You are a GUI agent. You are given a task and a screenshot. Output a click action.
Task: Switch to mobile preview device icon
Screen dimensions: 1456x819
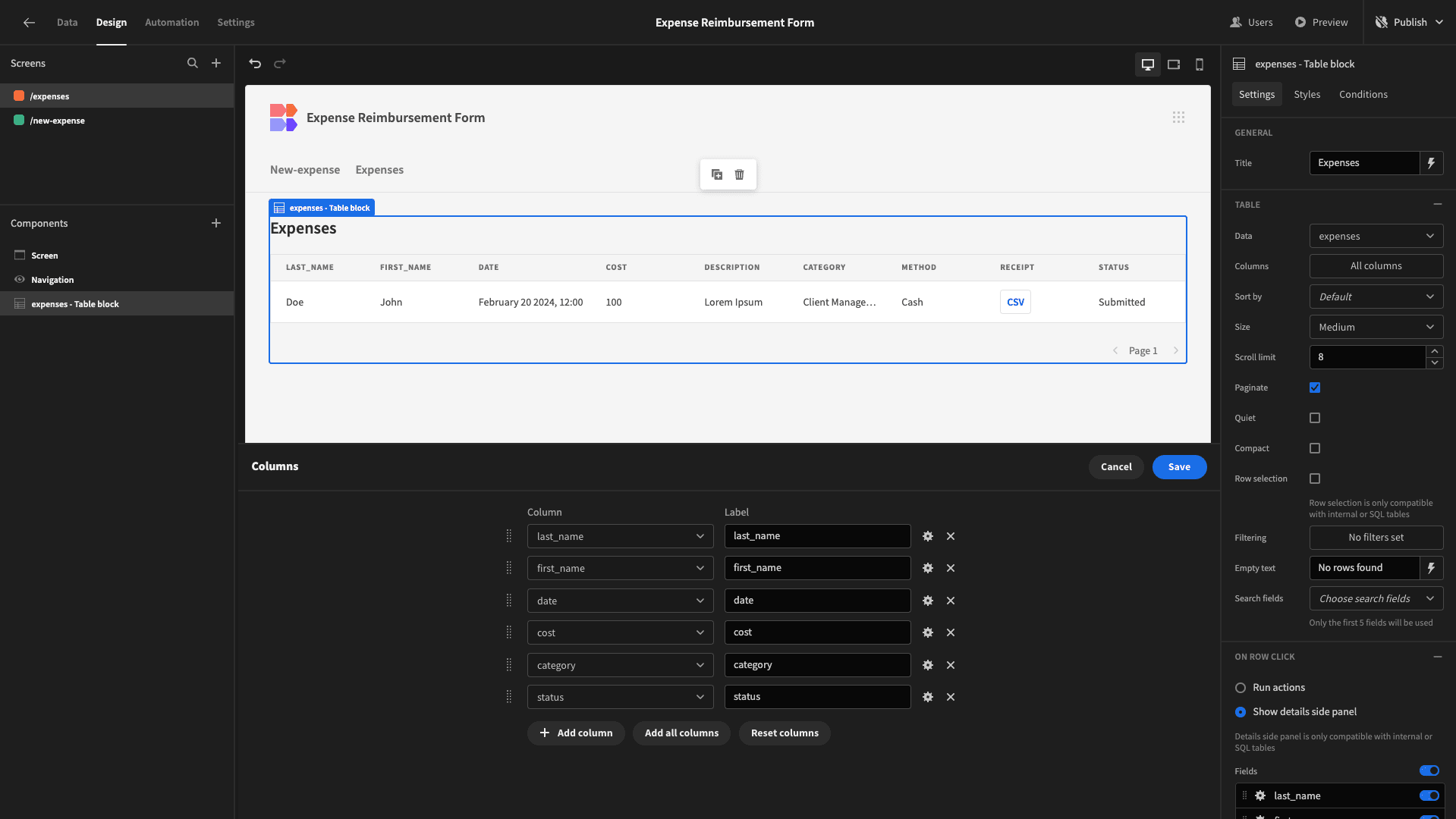coord(1200,64)
